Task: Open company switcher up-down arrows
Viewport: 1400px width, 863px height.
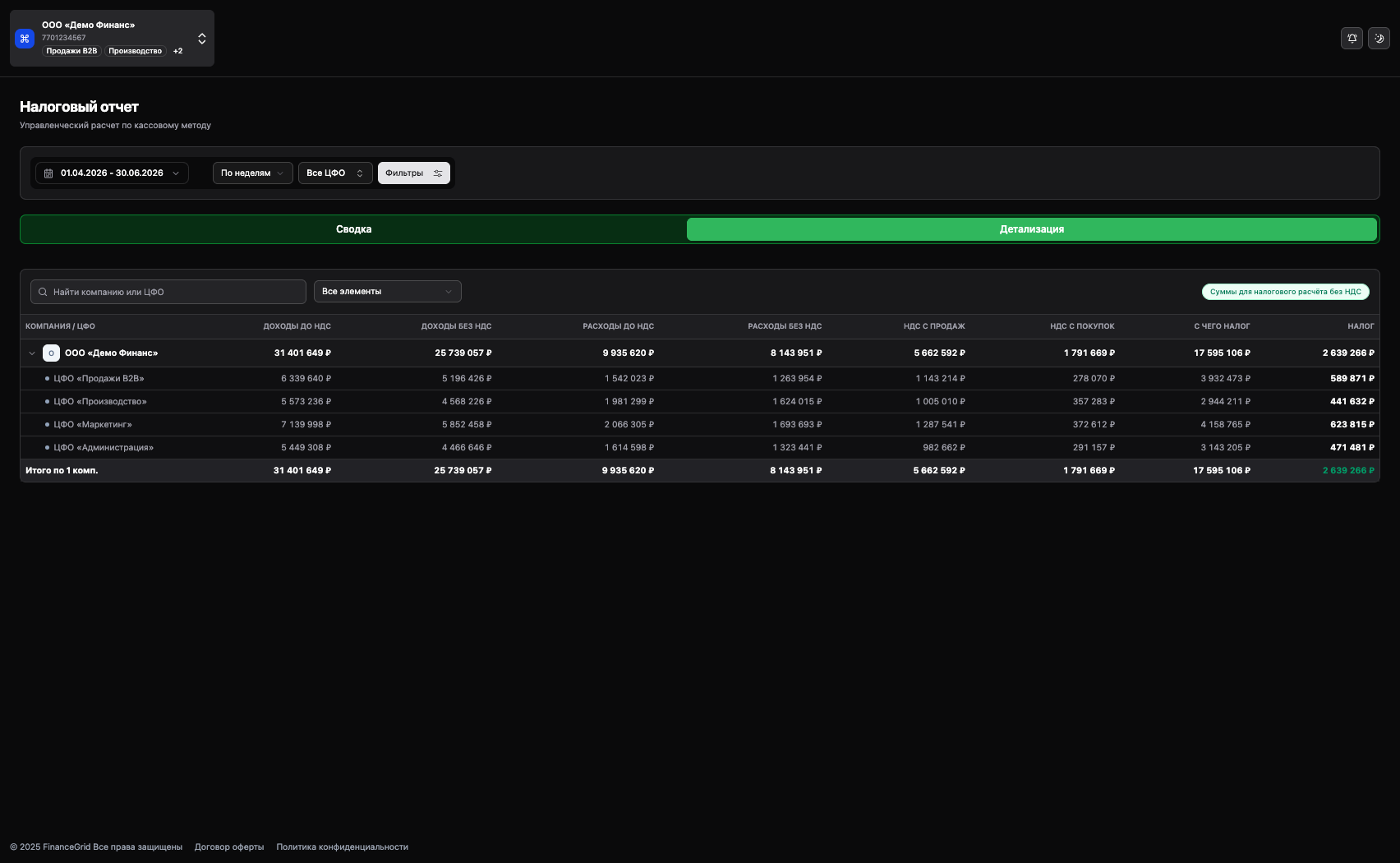Action: [202, 39]
